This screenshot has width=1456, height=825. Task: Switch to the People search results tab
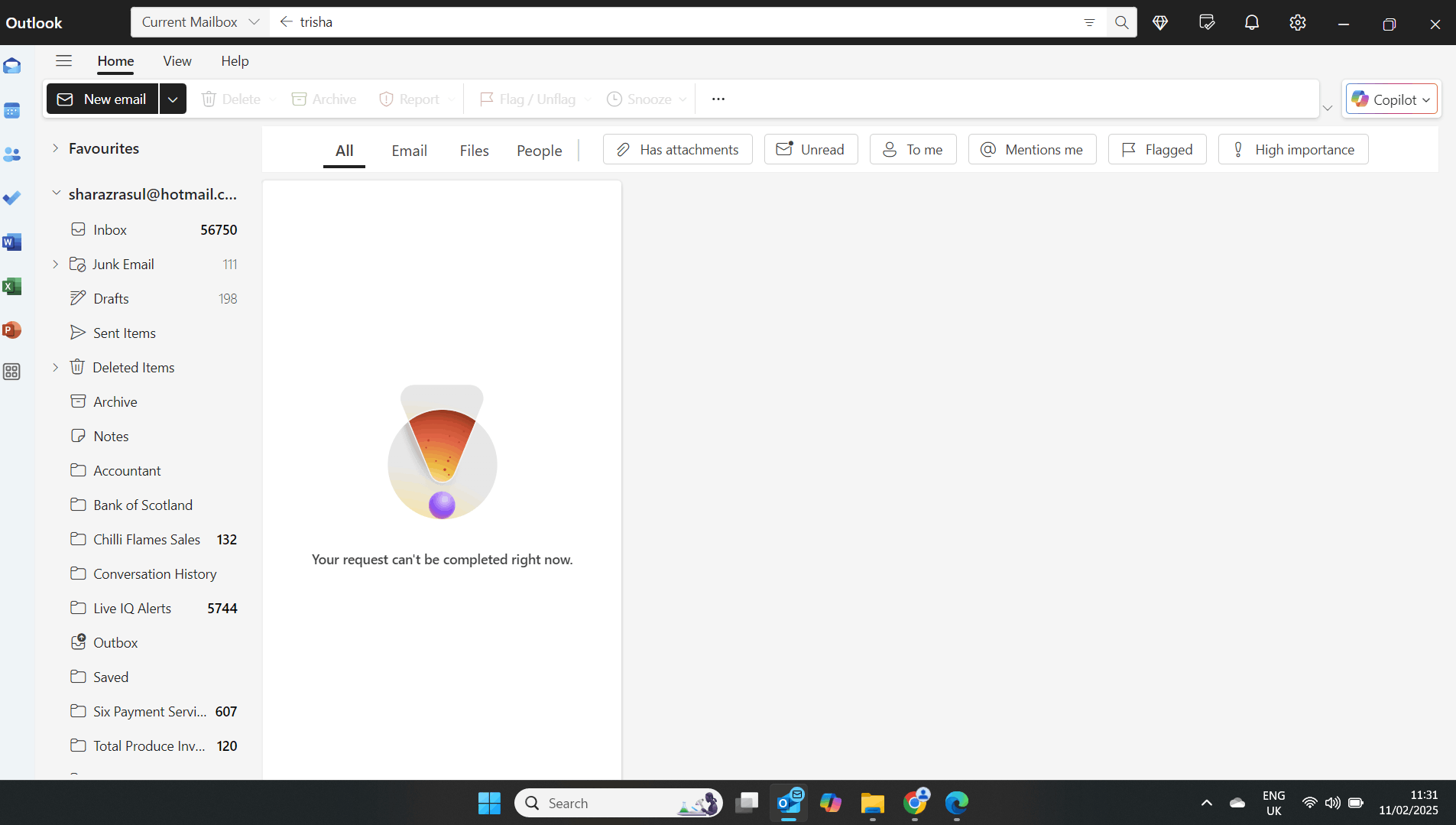pyautogui.click(x=539, y=150)
